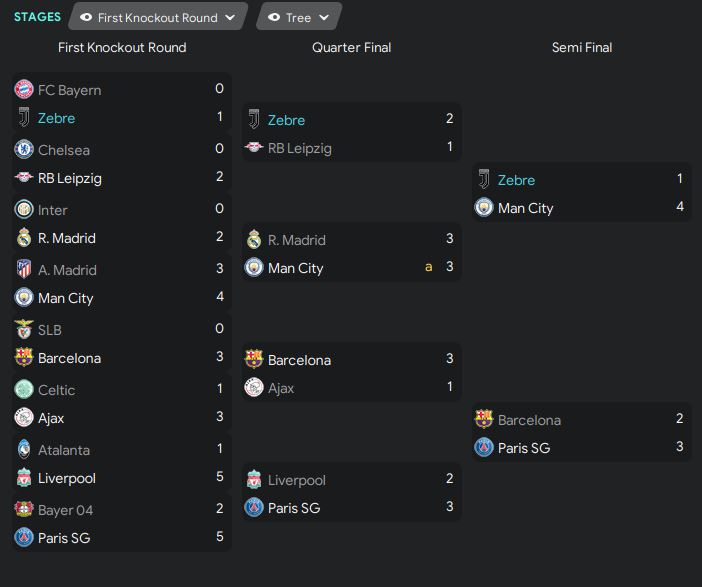Click the yellow 'a' away-goals marker

(x=429, y=268)
